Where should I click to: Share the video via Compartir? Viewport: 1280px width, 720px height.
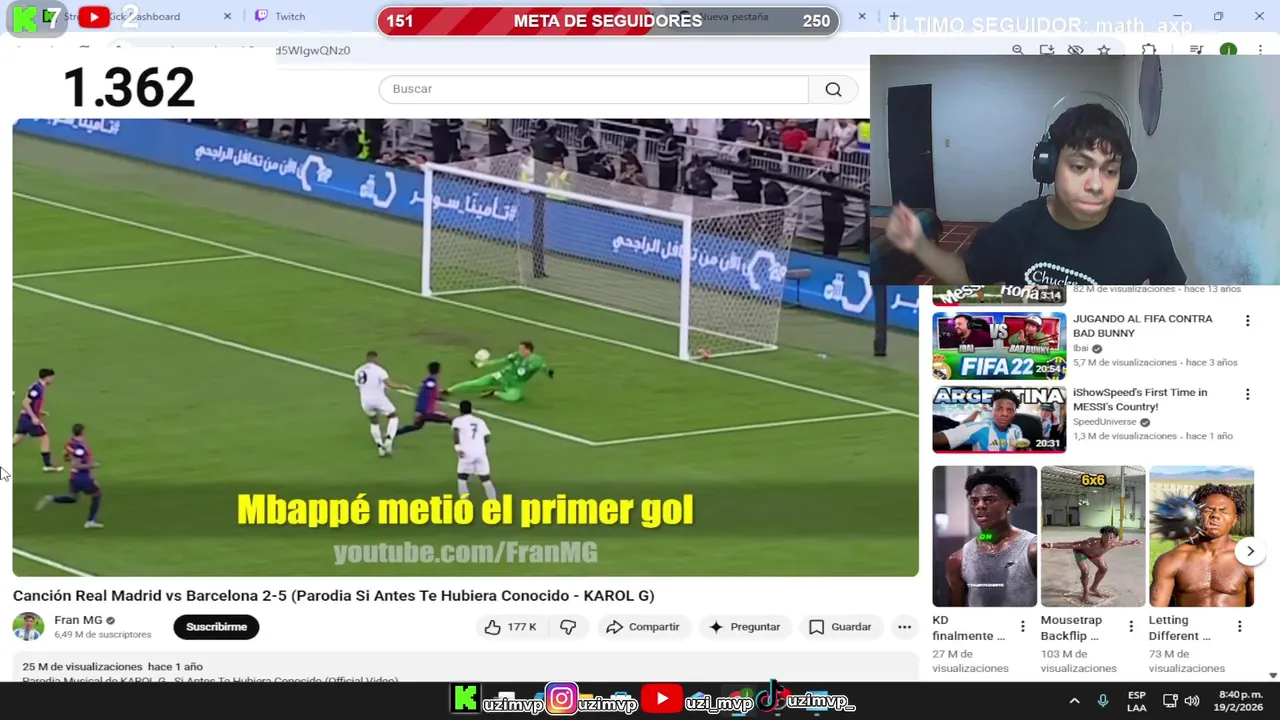[x=643, y=627]
